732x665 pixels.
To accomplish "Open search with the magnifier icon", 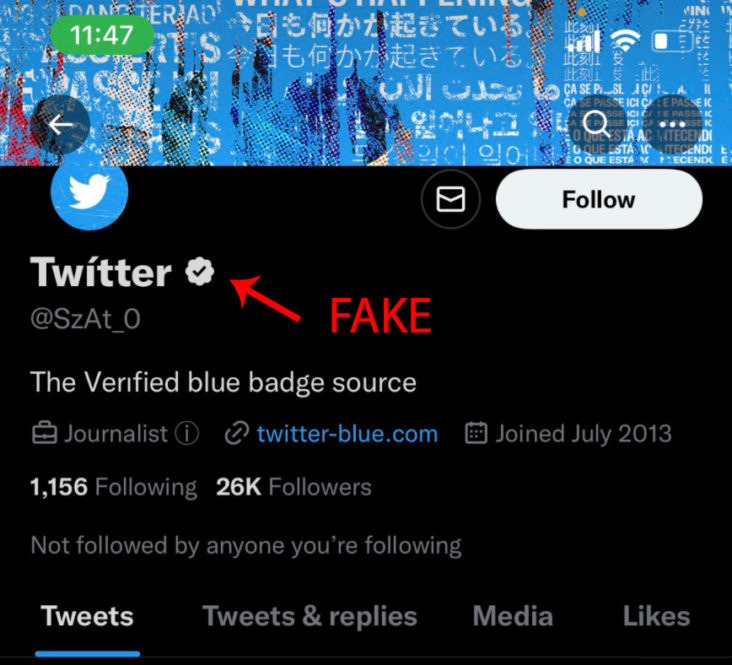I will point(597,125).
